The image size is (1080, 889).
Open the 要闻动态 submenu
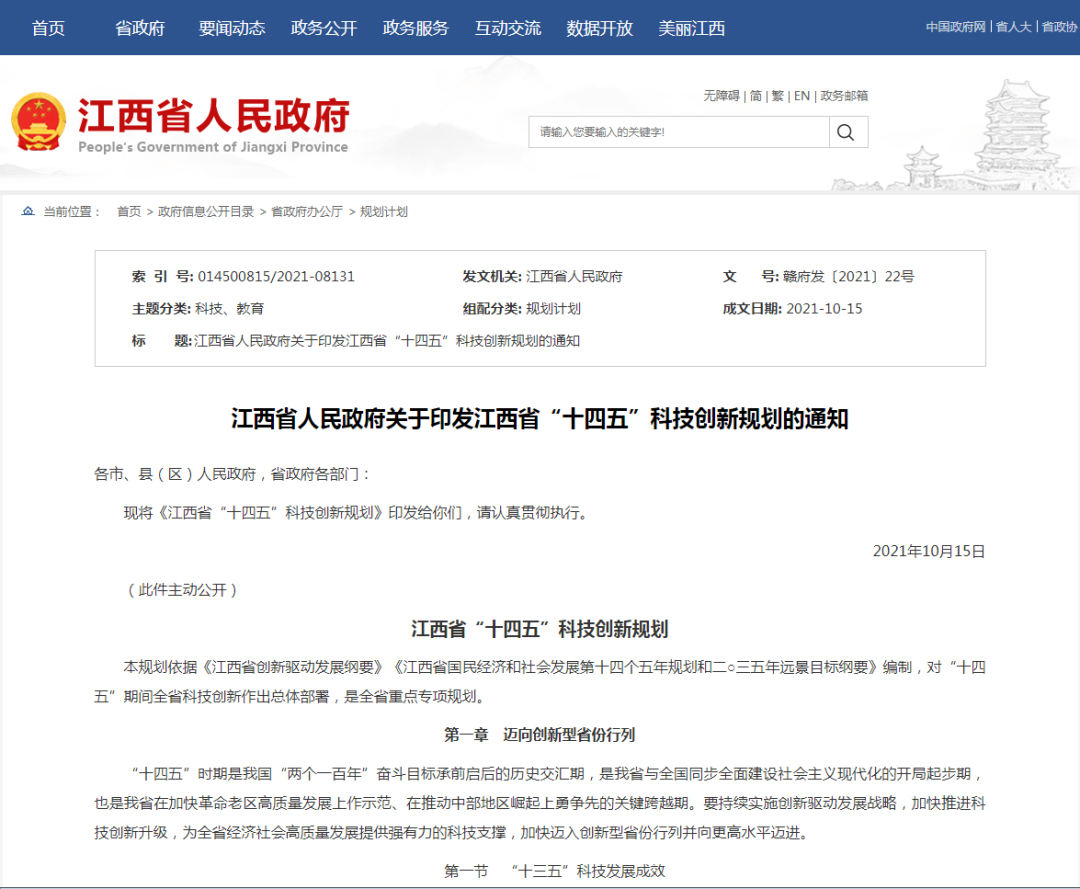point(232,28)
